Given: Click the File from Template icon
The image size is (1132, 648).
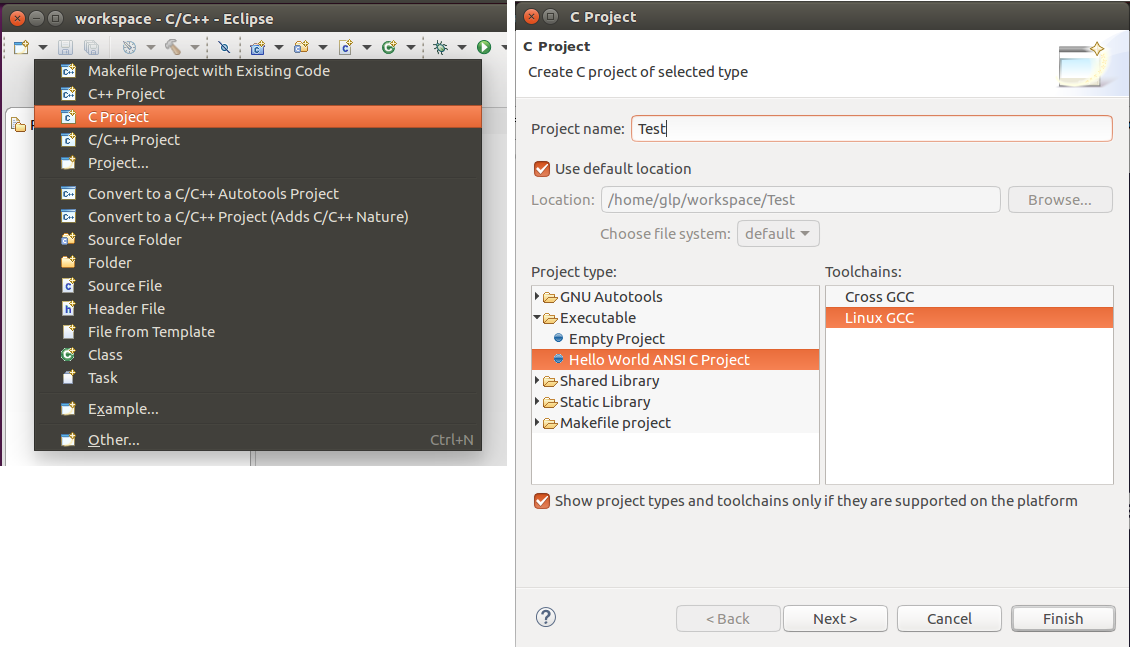Looking at the screenshot, I should (x=69, y=331).
